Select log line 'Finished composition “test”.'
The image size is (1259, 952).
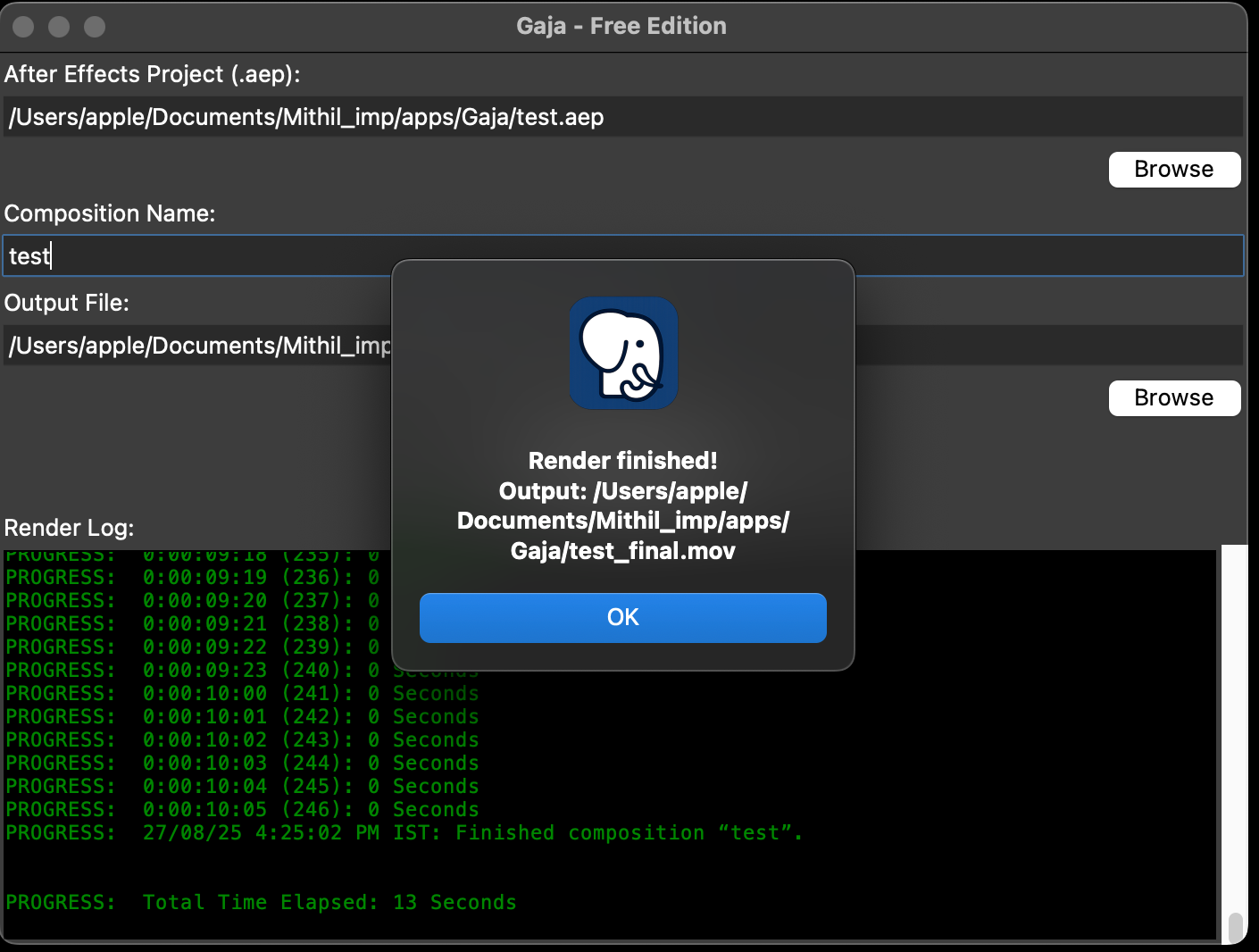[404, 832]
